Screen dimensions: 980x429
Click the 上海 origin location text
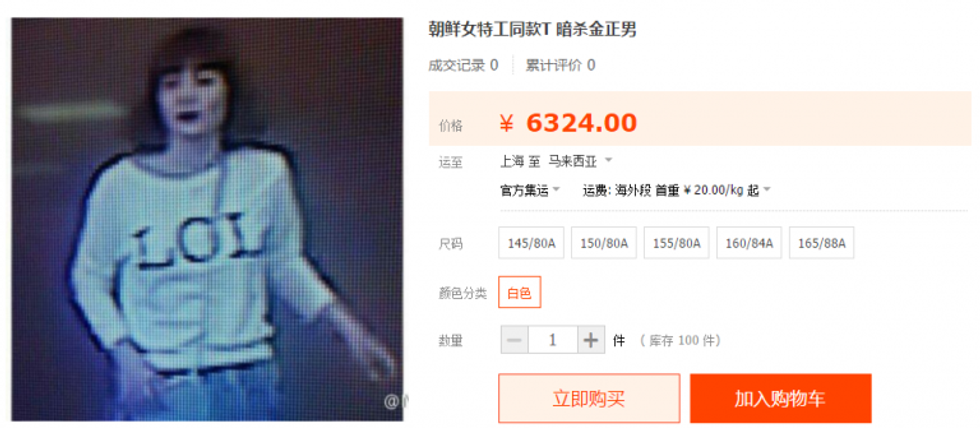tap(512, 161)
